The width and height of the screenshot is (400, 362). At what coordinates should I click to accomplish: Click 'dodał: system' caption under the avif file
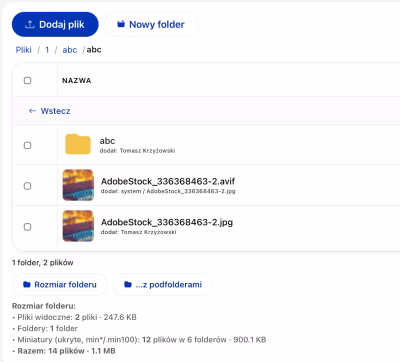(x=168, y=191)
